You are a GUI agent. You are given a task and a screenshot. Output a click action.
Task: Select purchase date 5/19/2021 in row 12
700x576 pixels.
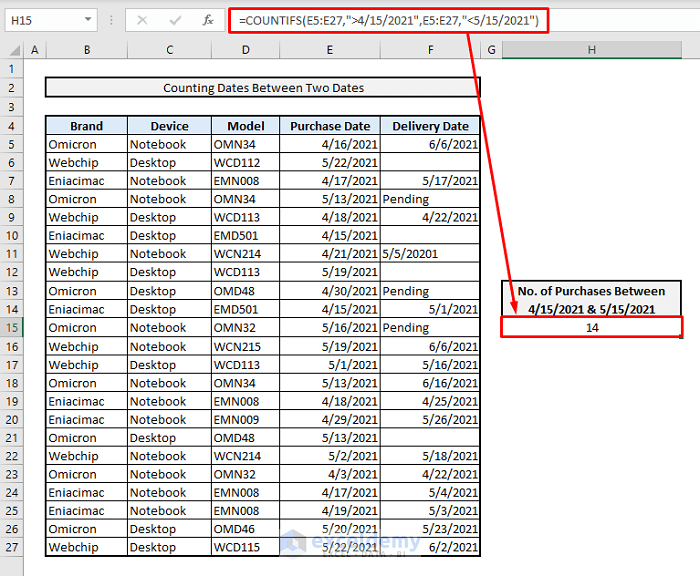[x=330, y=272]
